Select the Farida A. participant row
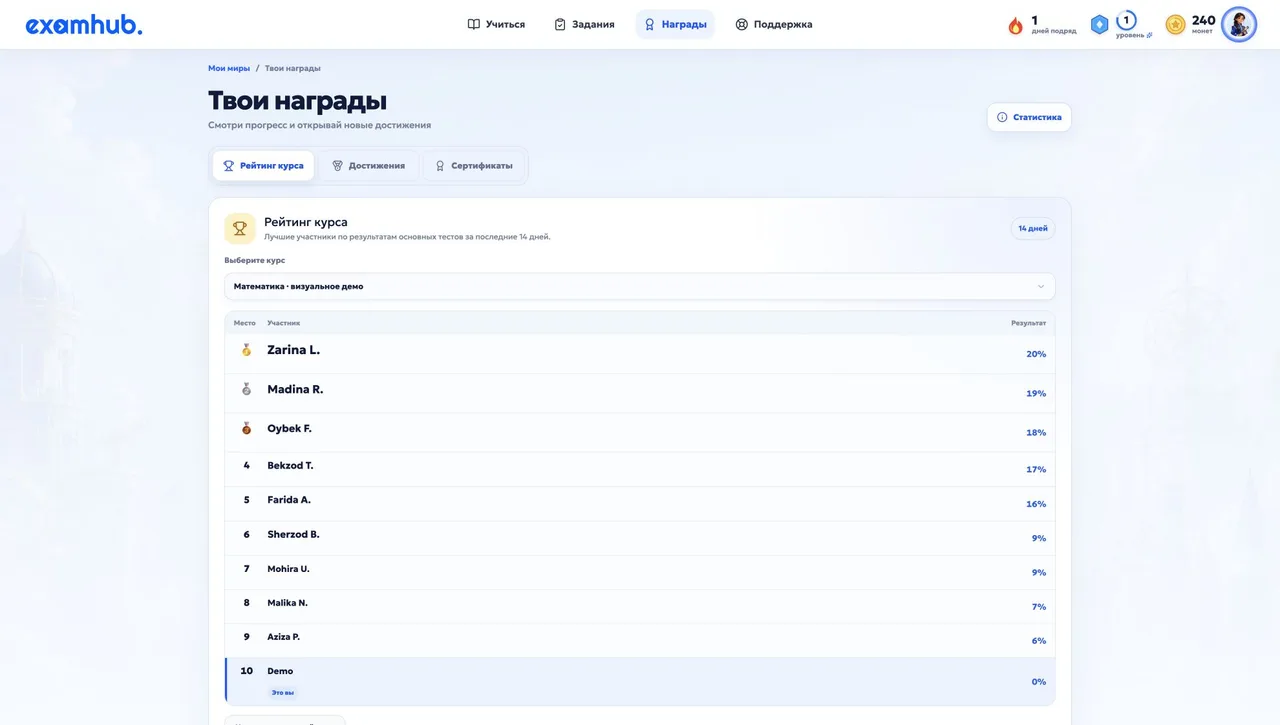 pyautogui.click(x=640, y=504)
